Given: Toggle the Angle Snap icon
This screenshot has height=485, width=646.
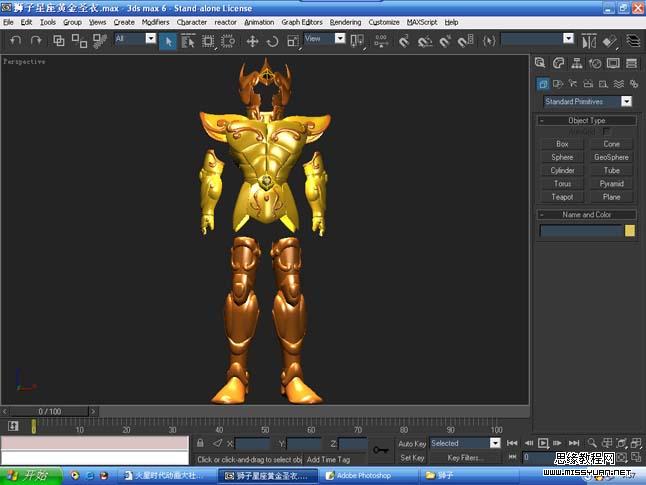Looking at the screenshot, I should tap(425, 41).
